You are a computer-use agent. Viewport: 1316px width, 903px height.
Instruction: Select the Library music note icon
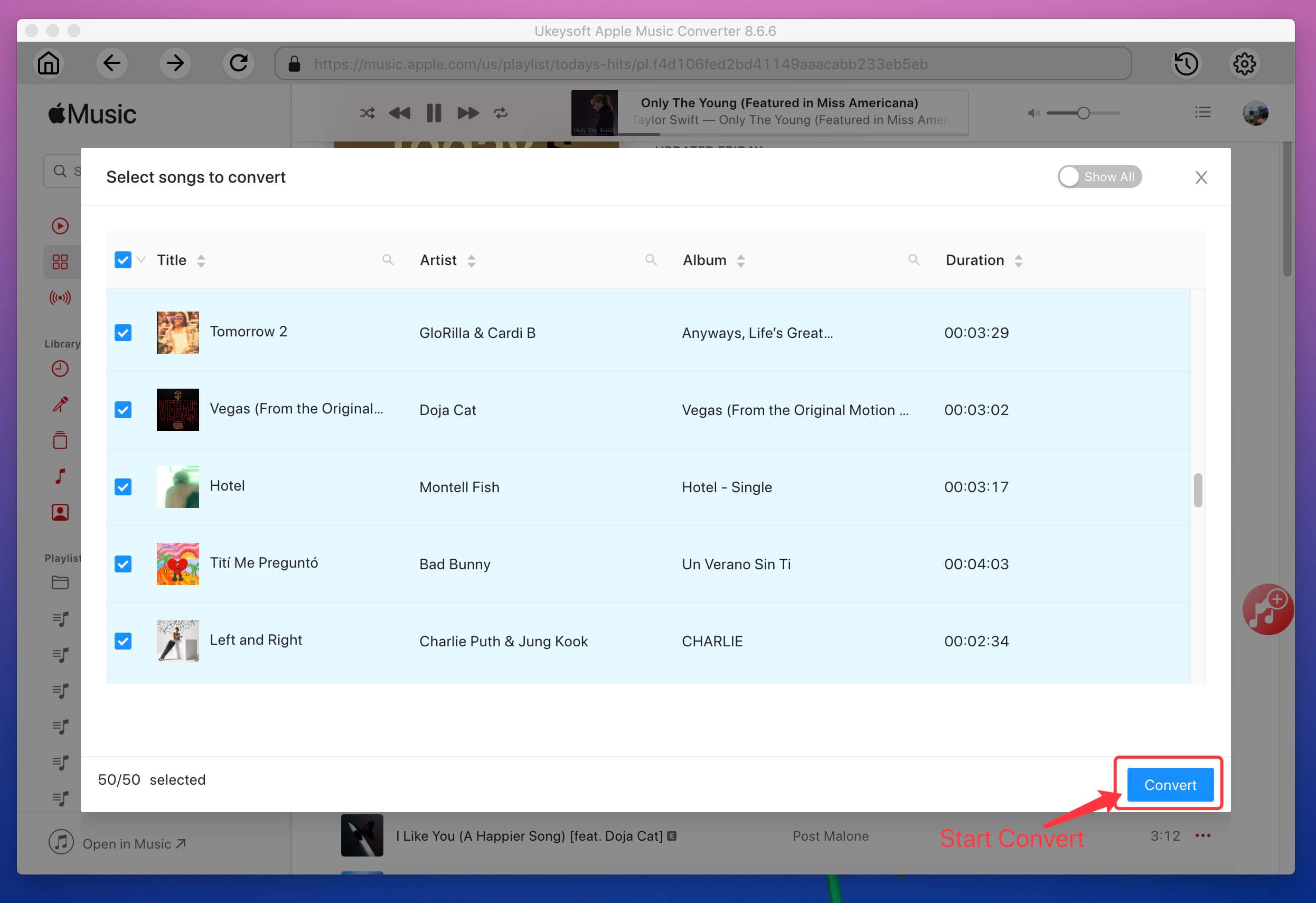pyautogui.click(x=60, y=477)
